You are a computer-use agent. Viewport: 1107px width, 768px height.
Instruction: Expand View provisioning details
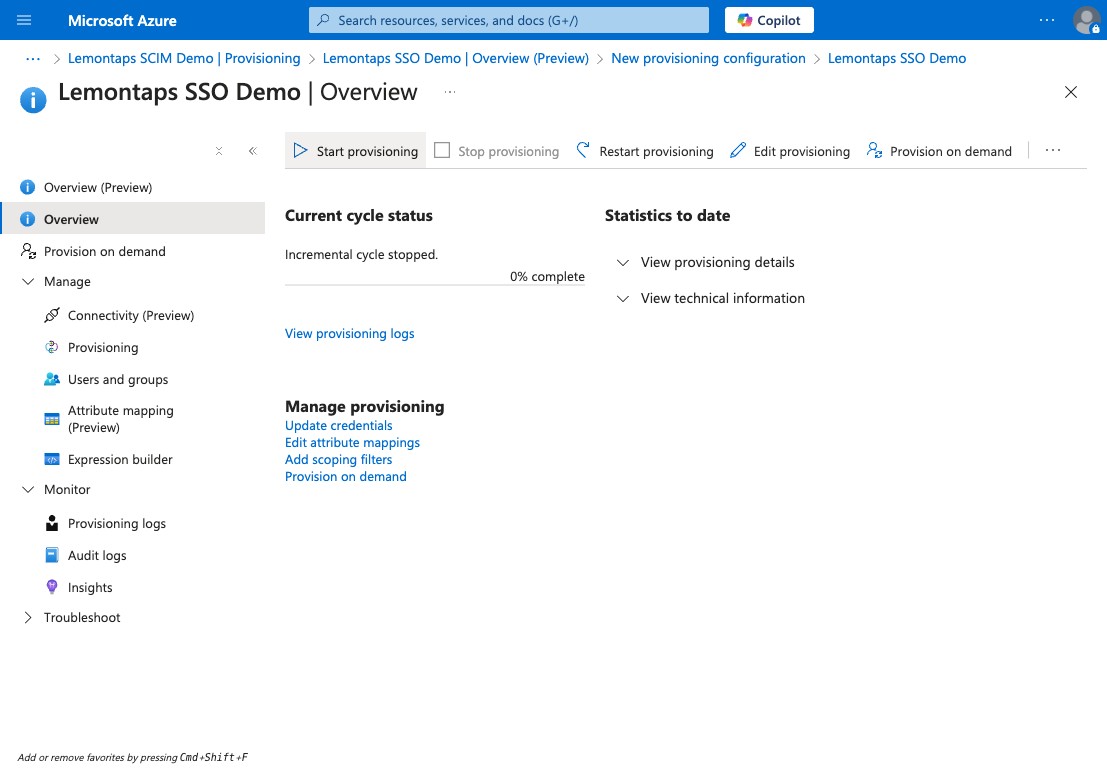tap(706, 263)
